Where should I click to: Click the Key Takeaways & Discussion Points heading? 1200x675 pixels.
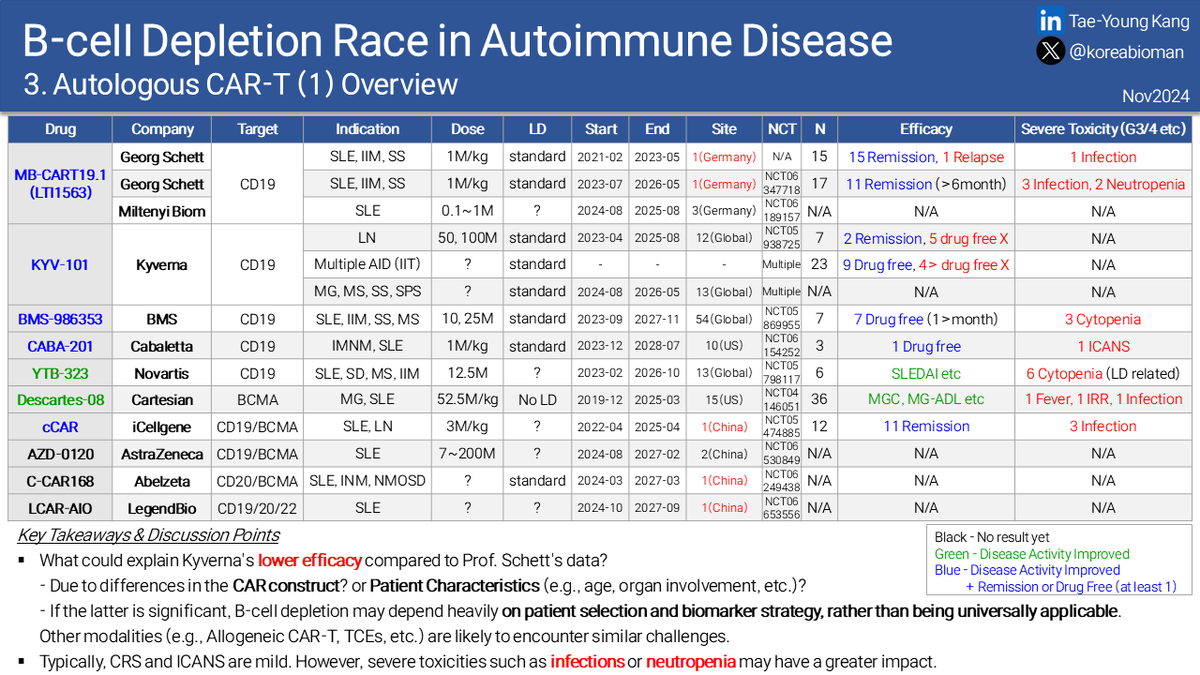[x=149, y=535]
